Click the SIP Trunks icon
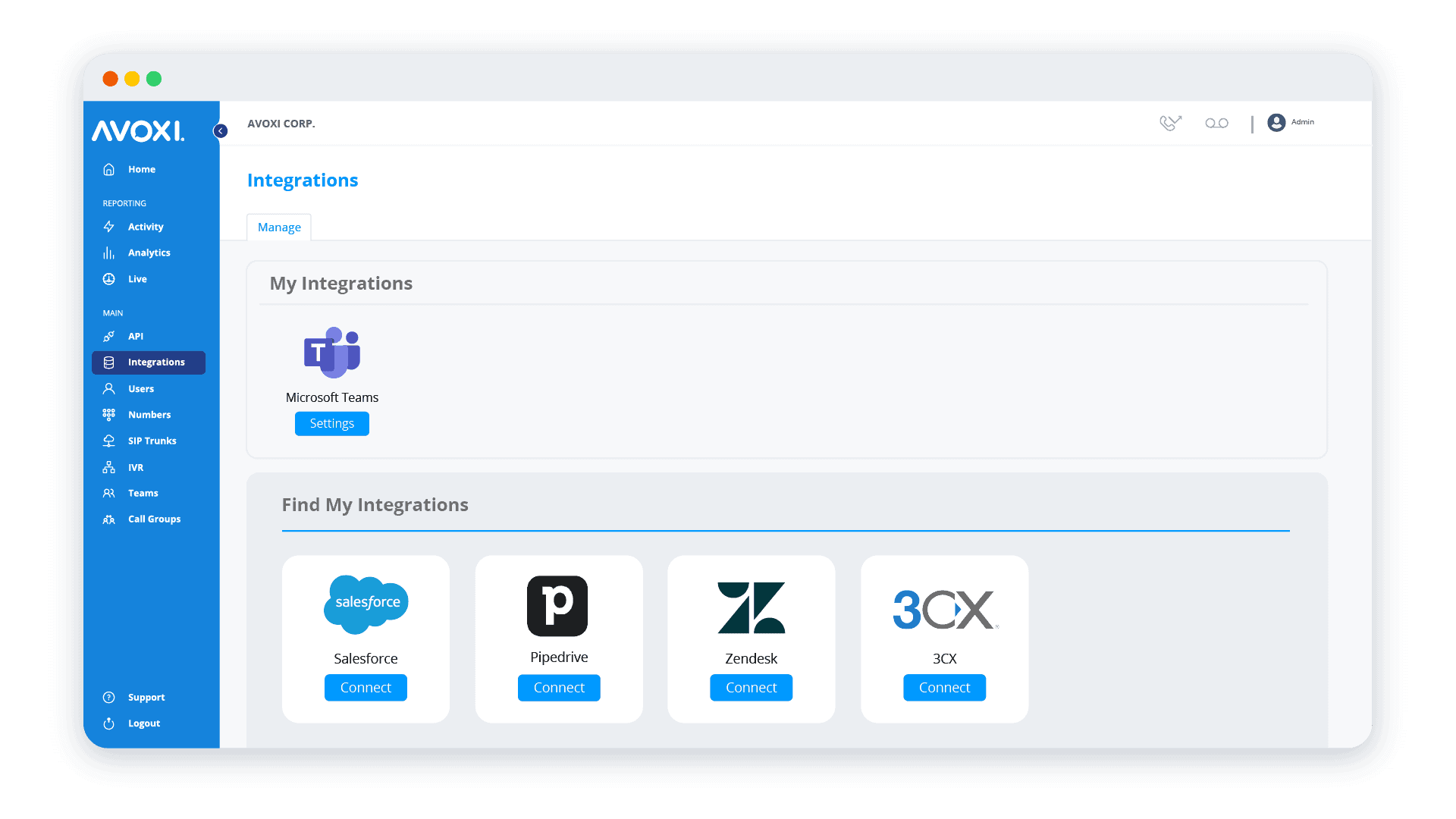Image resolution: width=1456 pixels, height=819 pixels. pos(109,440)
